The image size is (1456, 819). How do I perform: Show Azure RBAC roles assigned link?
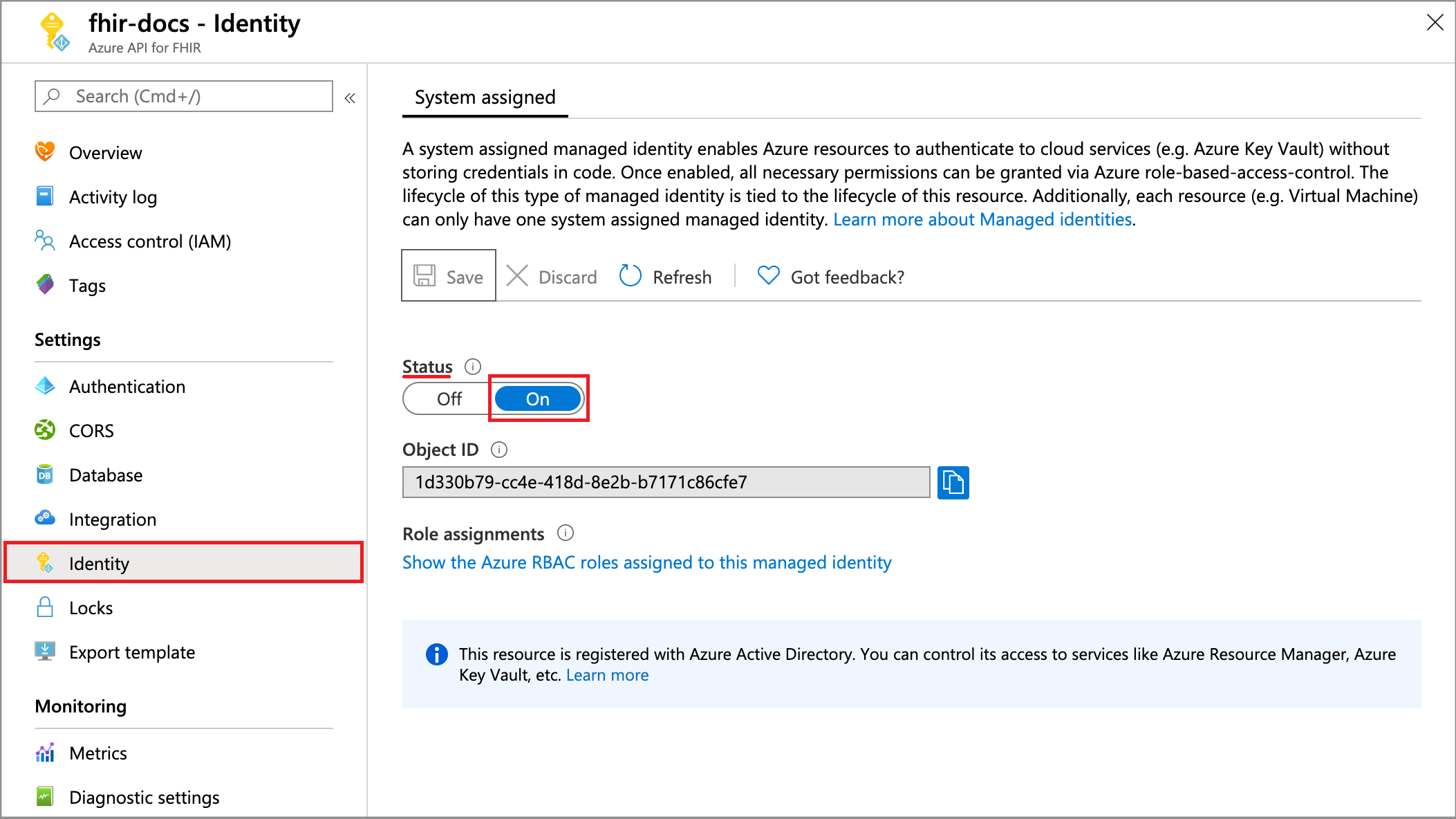(647, 562)
